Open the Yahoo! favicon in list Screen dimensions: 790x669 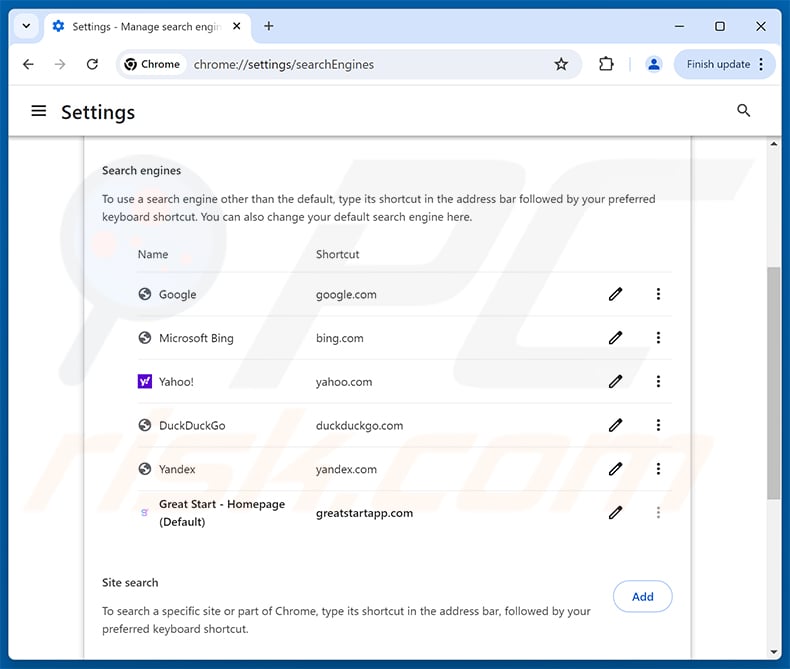click(145, 381)
